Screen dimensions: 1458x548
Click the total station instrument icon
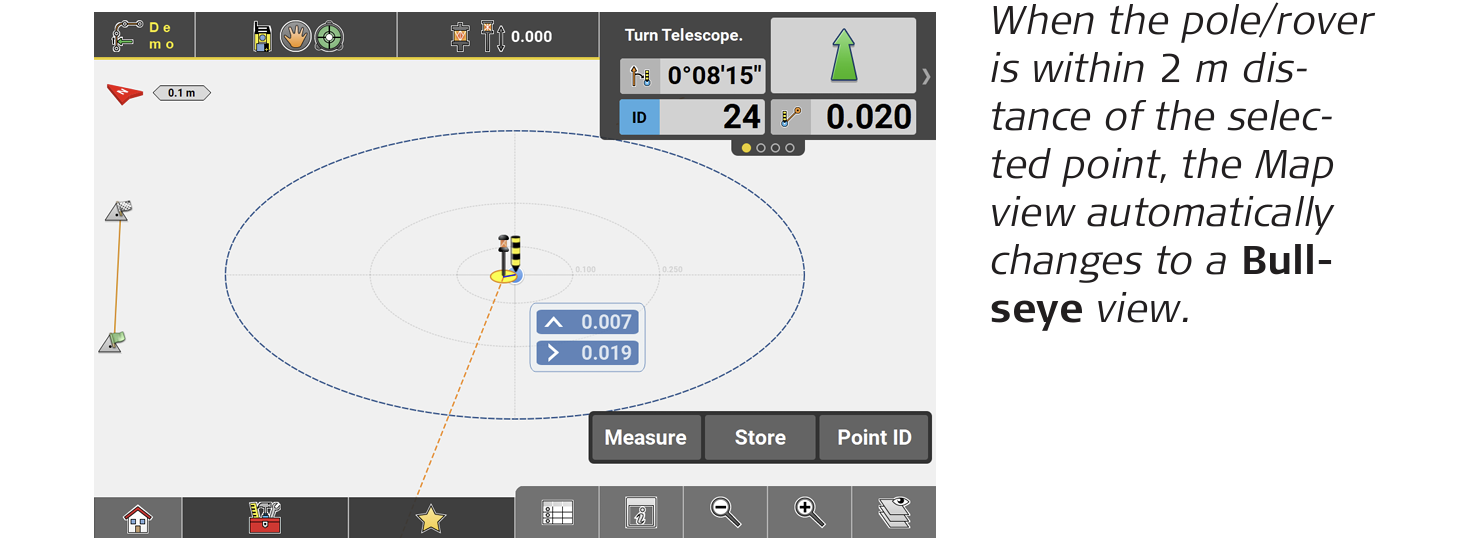tap(263, 36)
